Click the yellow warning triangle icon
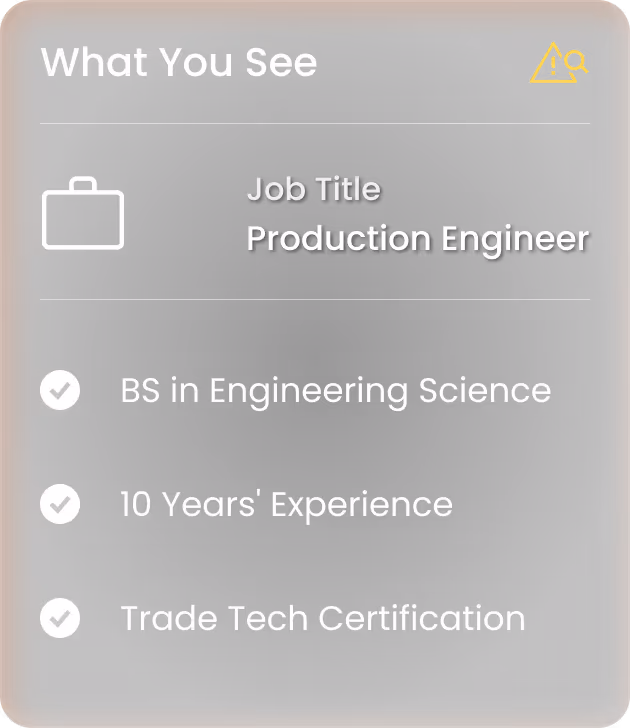 tap(551, 63)
